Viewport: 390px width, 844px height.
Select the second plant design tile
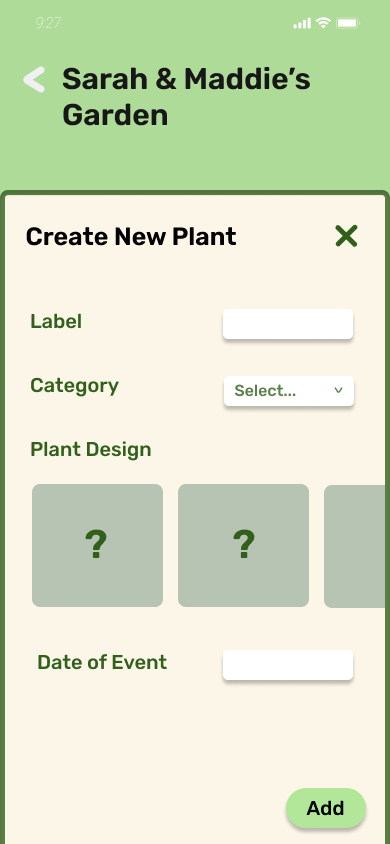pos(244,545)
